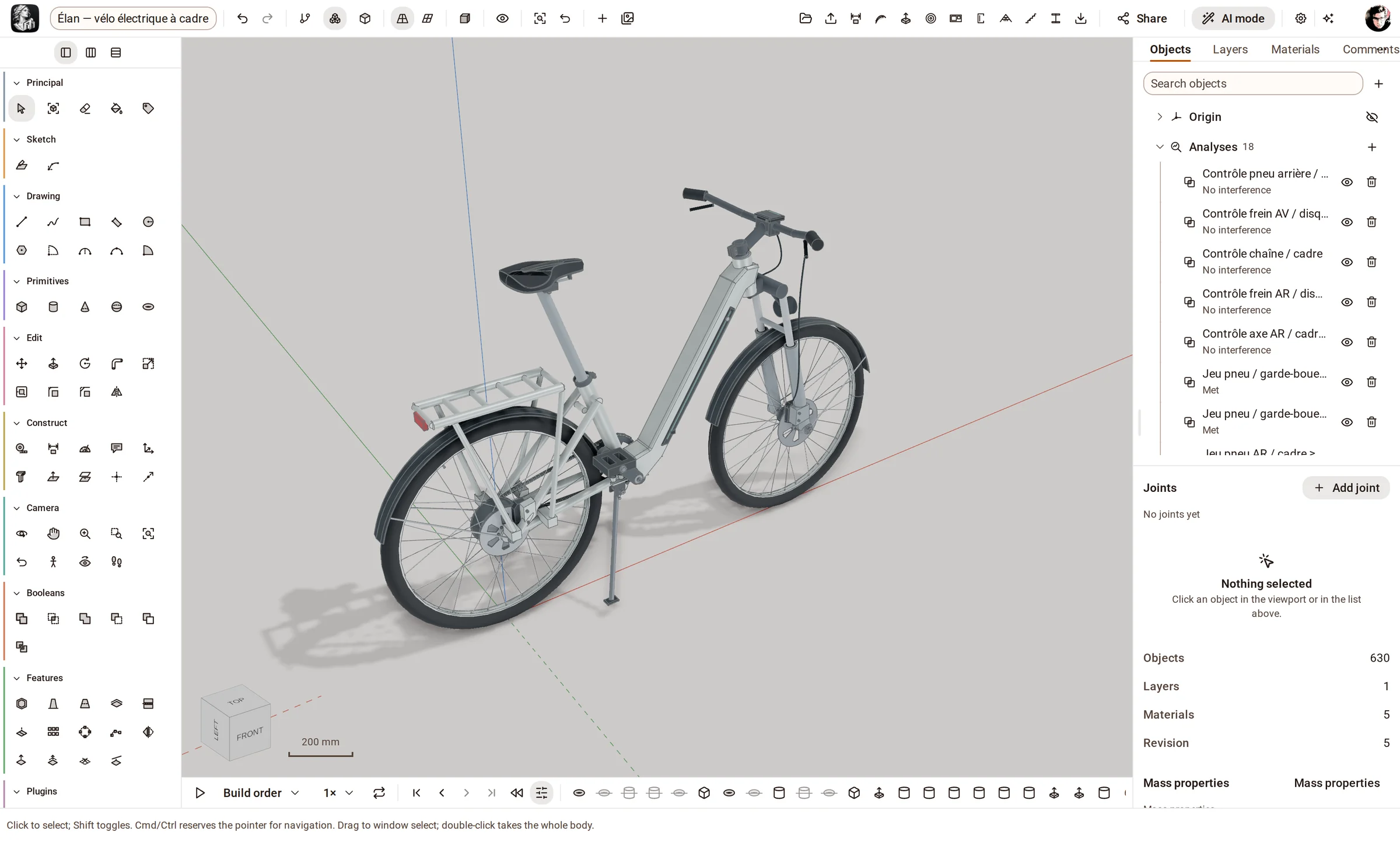
Task: Click the Share button
Action: tap(1142, 19)
